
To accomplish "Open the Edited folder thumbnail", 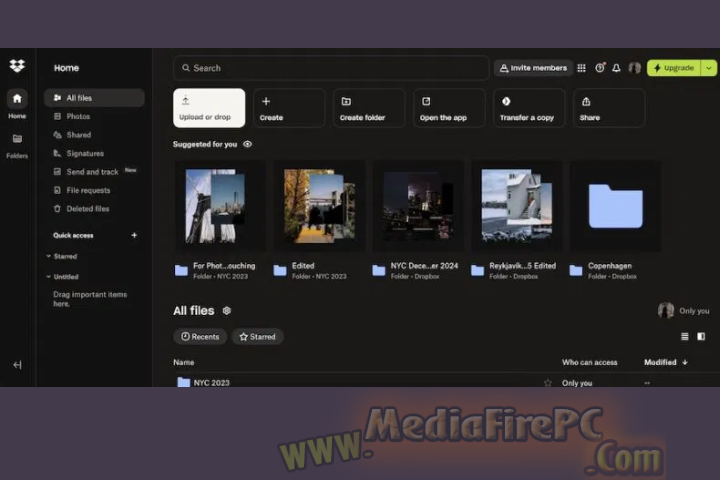I will (320, 206).
